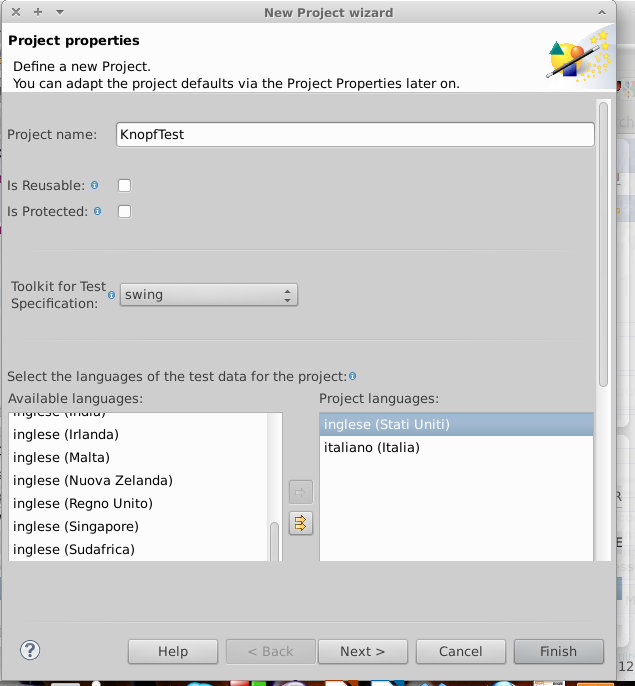Image resolution: width=635 pixels, height=686 pixels.
Task: Click the Project name text field
Action: click(354, 135)
